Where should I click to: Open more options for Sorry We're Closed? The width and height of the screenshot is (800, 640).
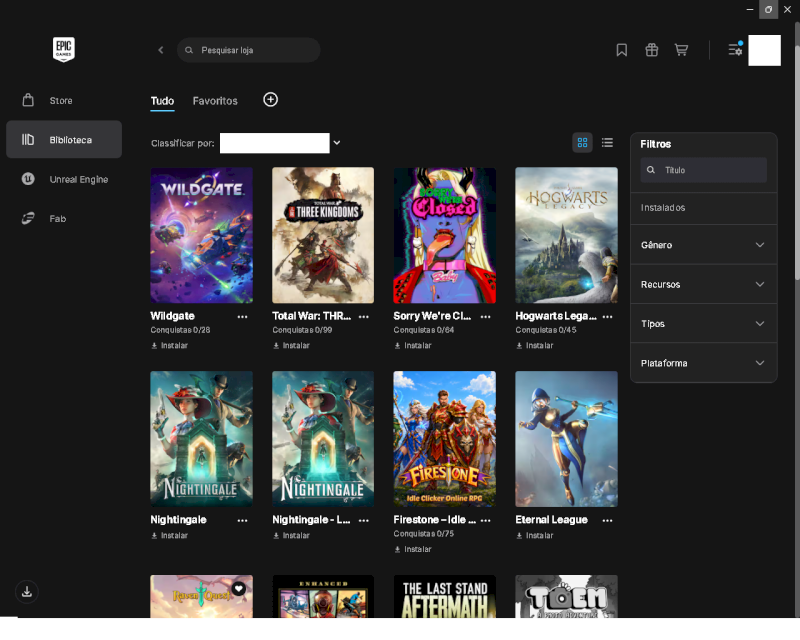(486, 317)
